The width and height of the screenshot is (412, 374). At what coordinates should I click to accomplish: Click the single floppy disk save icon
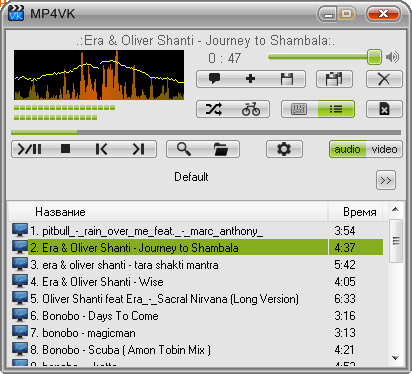[x=287, y=79]
